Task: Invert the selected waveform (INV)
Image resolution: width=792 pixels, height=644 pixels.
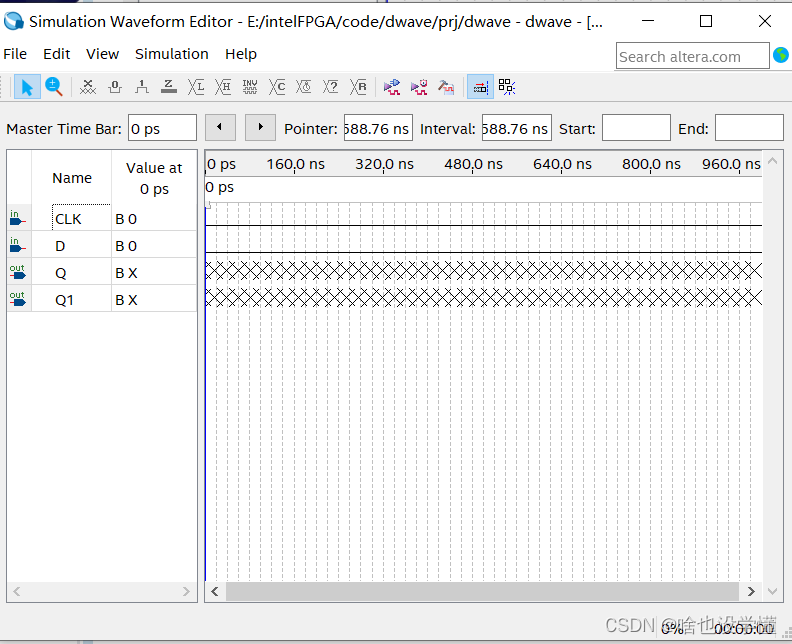Action: click(x=250, y=87)
